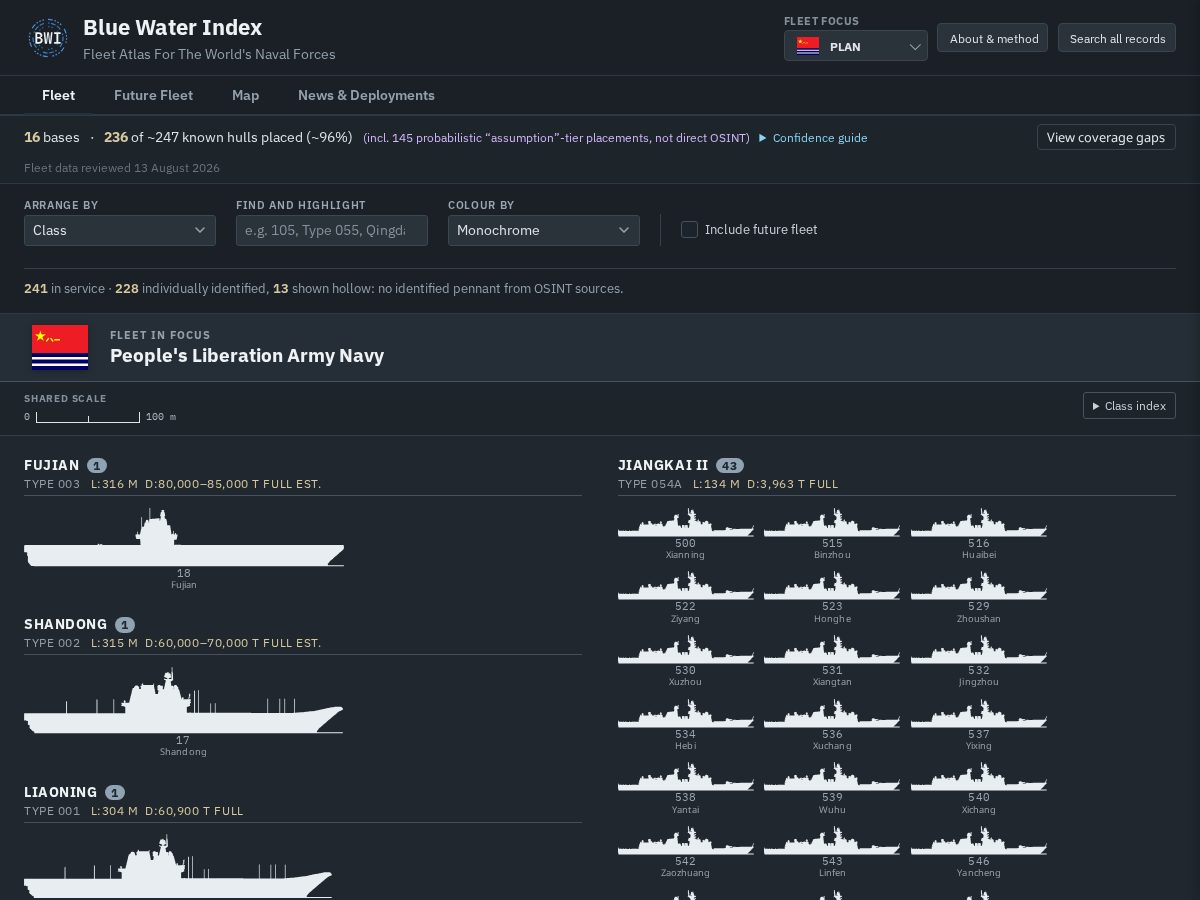Click the LIAONING class heading

point(61,792)
